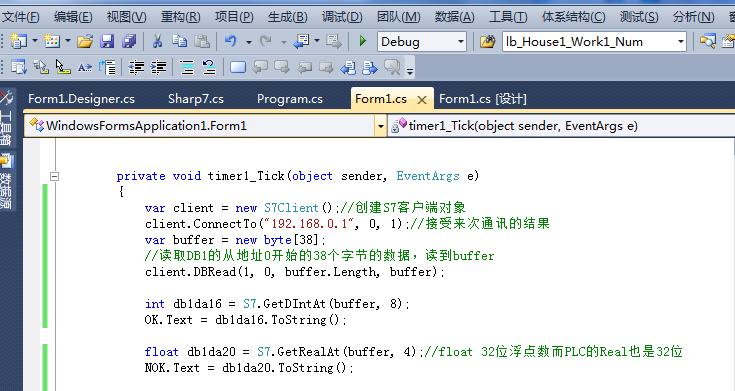This screenshot has width=735, height=391.
Task: Click the Copy icon
Action: click(180, 42)
